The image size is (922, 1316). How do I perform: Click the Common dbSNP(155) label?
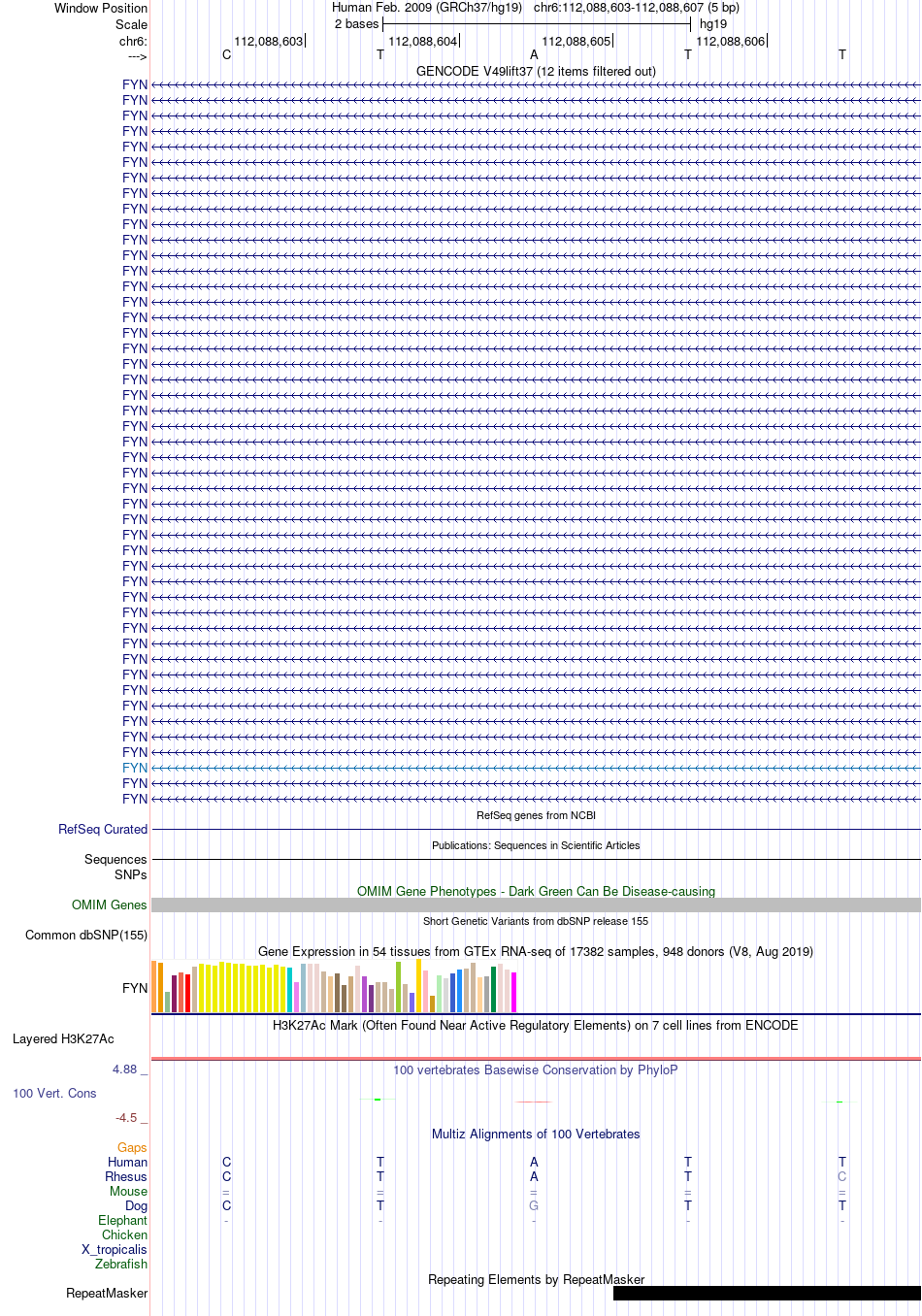[86, 936]
